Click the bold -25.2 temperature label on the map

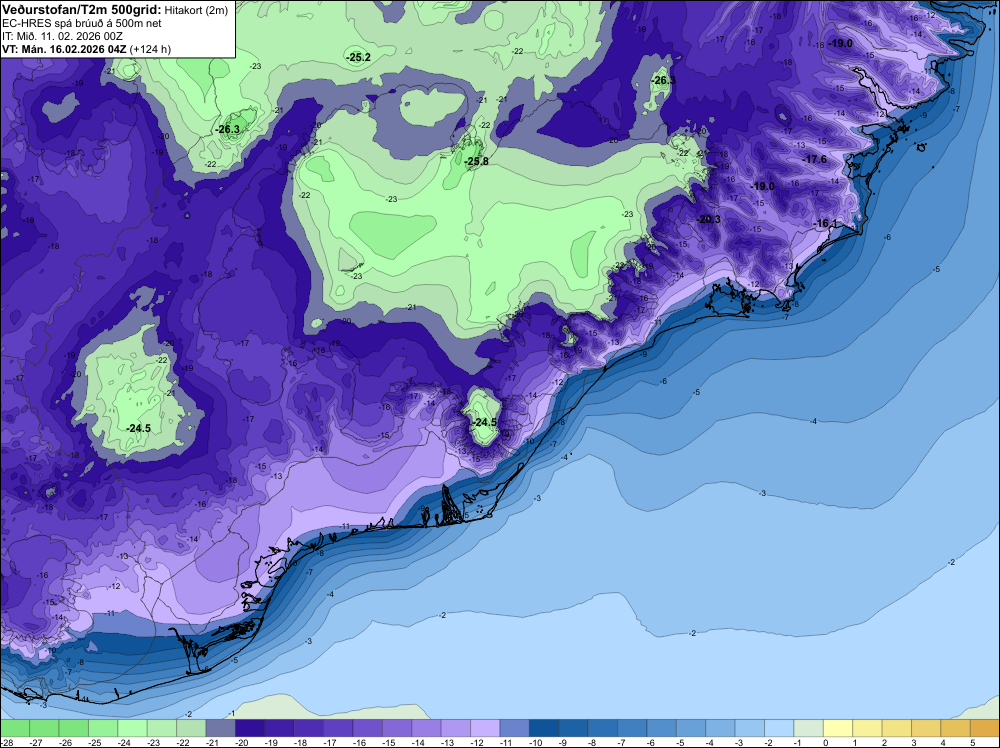tap(358, 57)
